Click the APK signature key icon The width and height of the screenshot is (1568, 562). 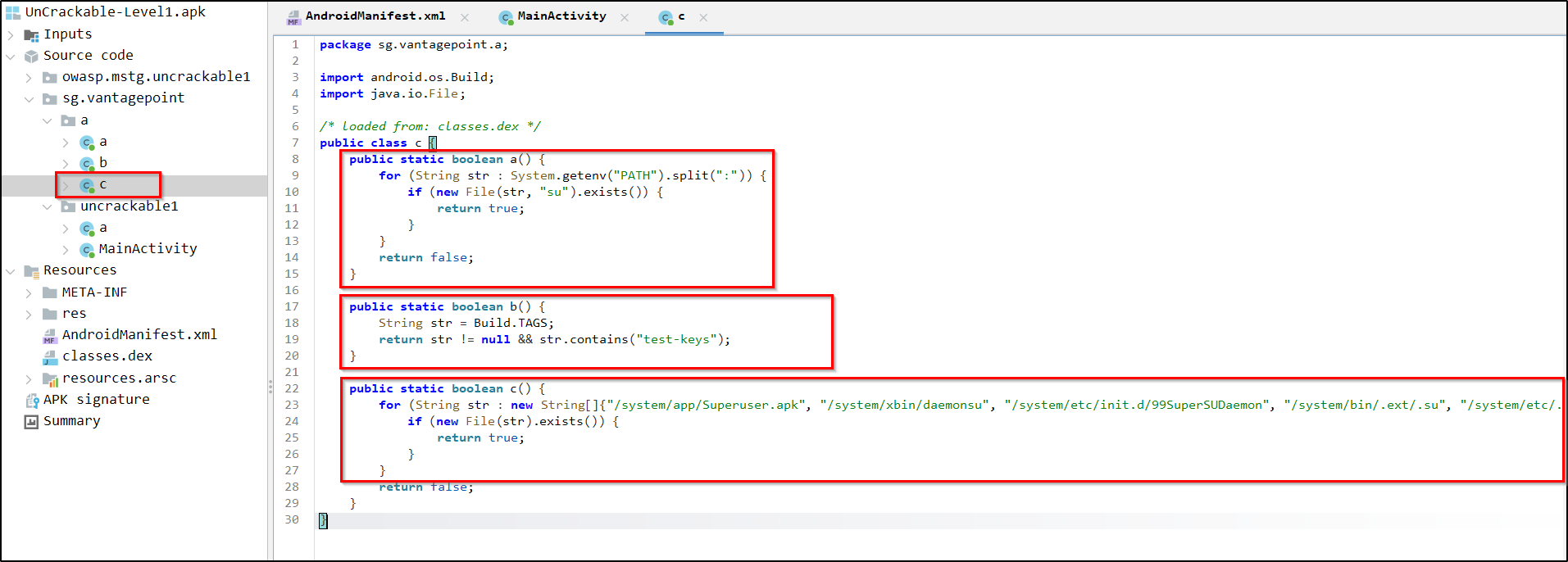(32, 400)
